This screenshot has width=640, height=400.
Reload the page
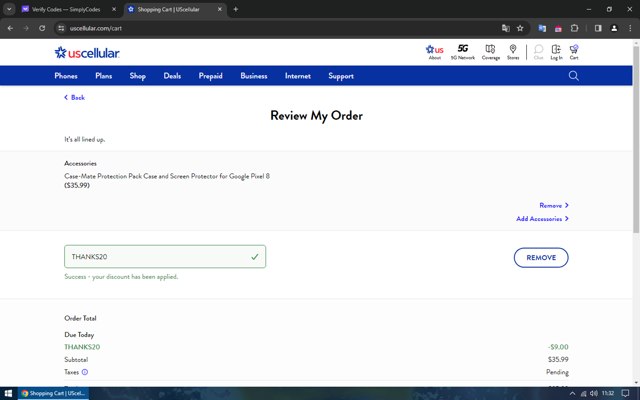pyautogui.click(x=42, y=28)
